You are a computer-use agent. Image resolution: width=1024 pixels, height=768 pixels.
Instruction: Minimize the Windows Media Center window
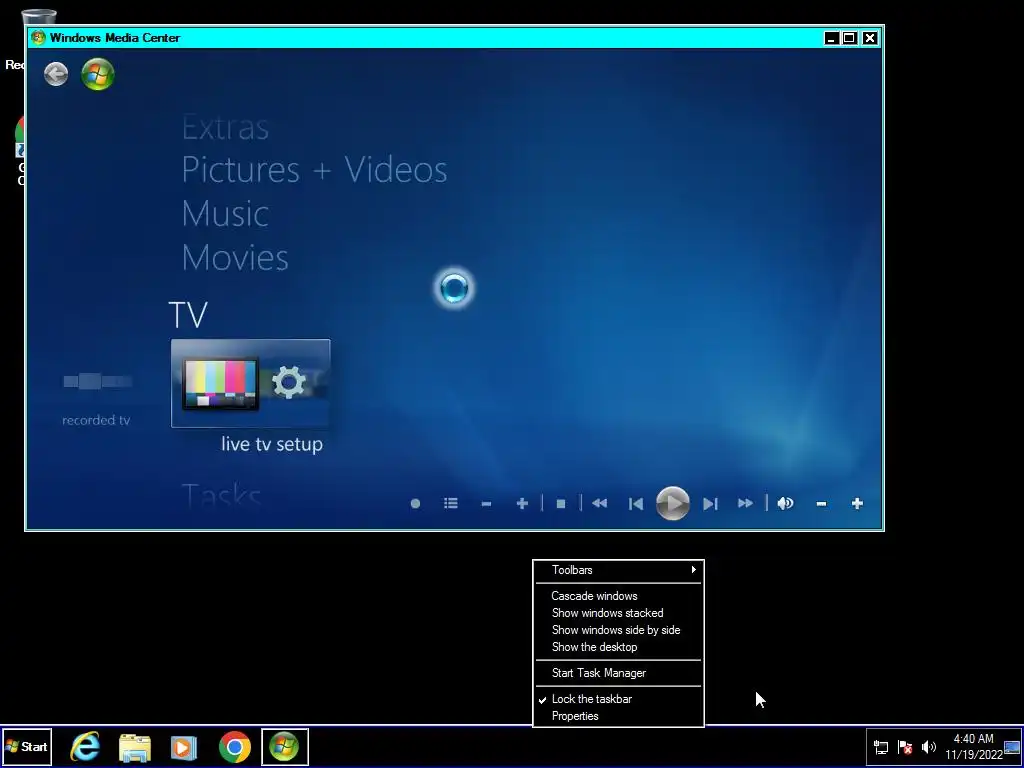831,38
